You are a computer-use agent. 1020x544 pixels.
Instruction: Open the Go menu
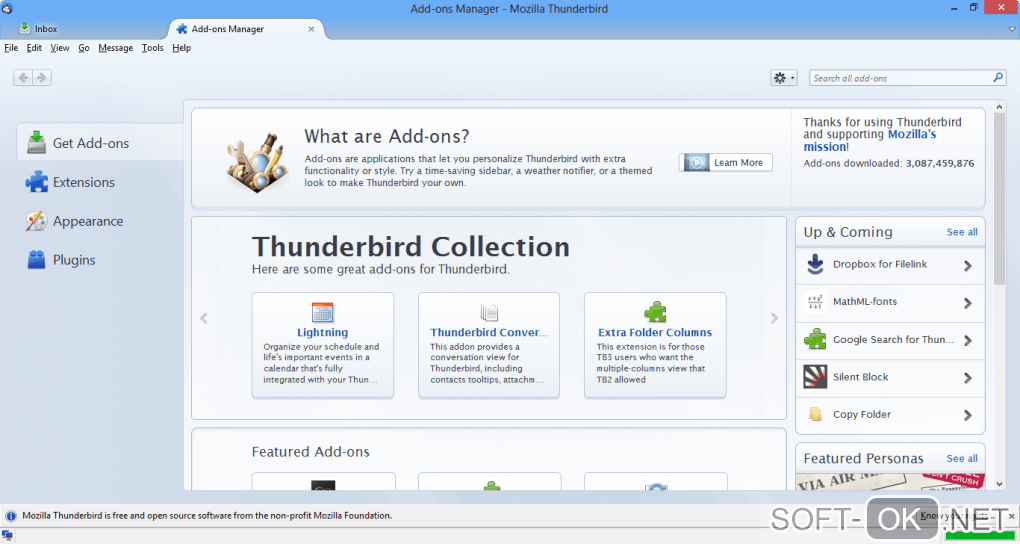(84, 48)
